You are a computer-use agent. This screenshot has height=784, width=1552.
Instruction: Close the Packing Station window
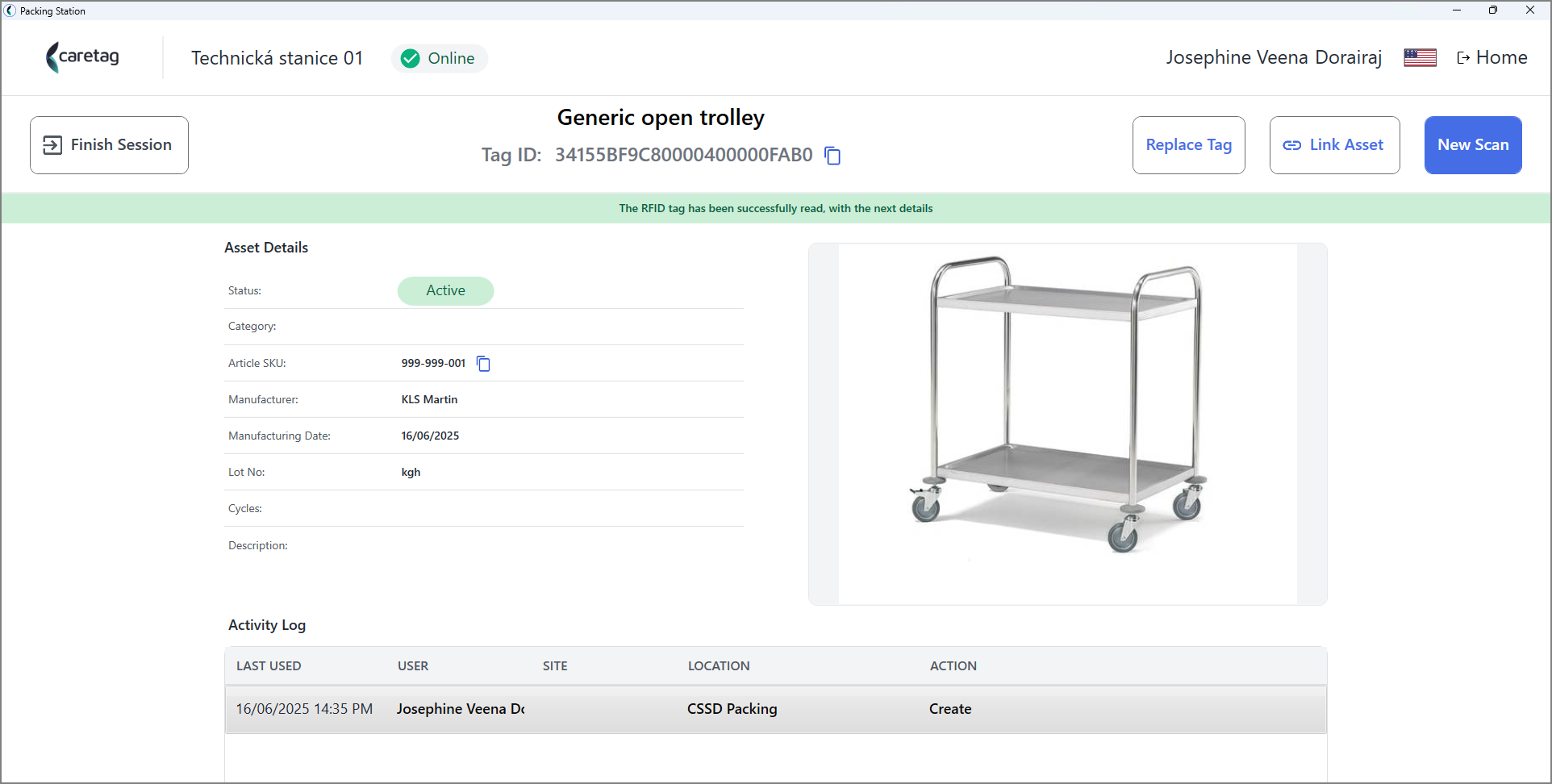coord(1530,10)
